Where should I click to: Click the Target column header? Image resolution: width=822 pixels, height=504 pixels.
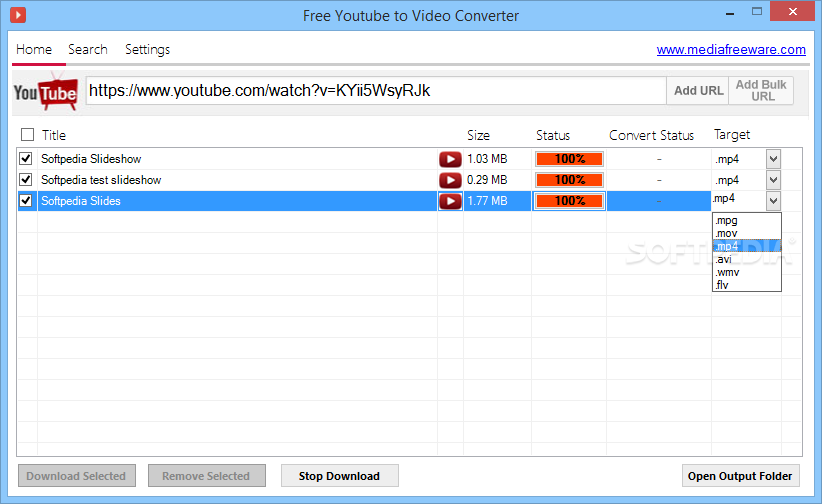tap(732, 135)
